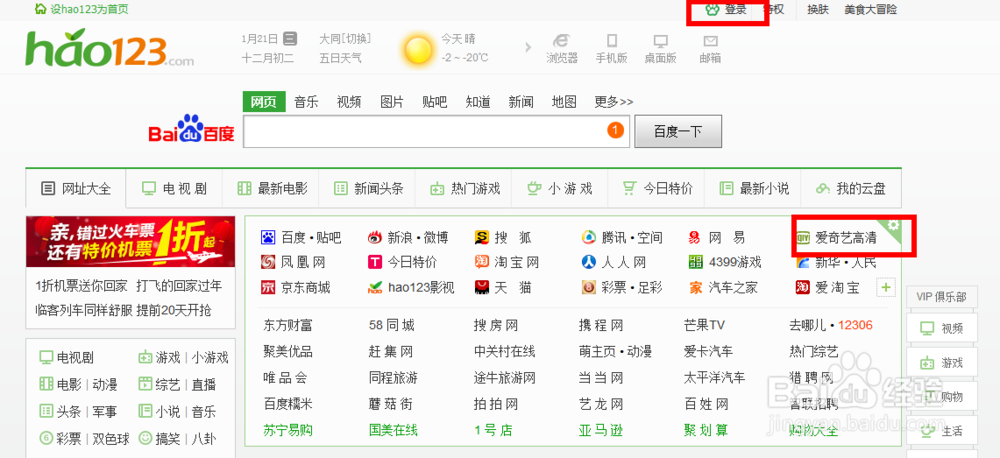Click the 京东商城 red icon
The height and width of the screenshot is (458, 1000).
tap(268, 288)
